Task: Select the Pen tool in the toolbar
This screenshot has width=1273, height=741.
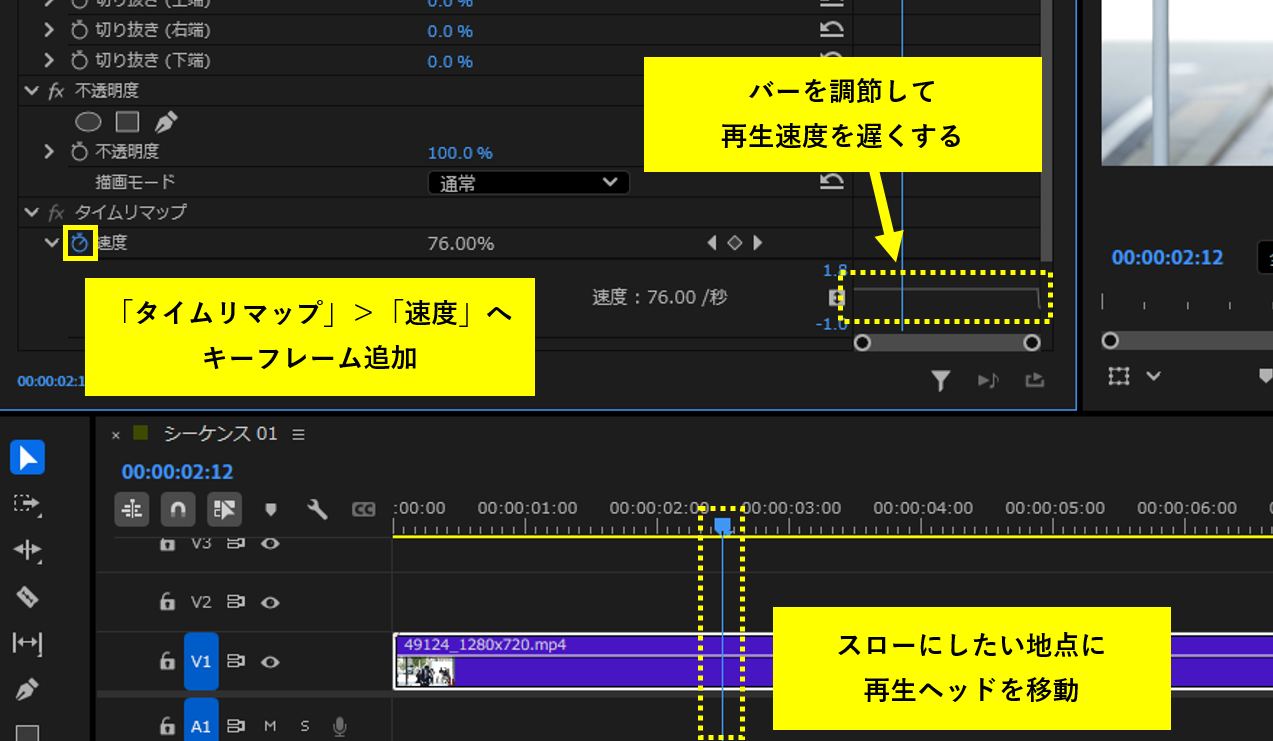Action: [x=27, y=689]
